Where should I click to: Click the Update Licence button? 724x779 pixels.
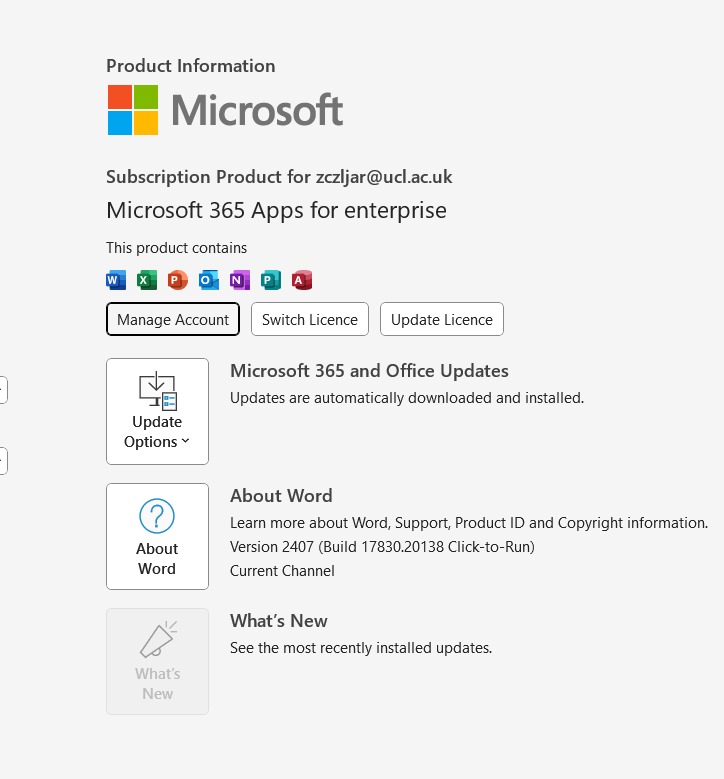click(442, 319)
